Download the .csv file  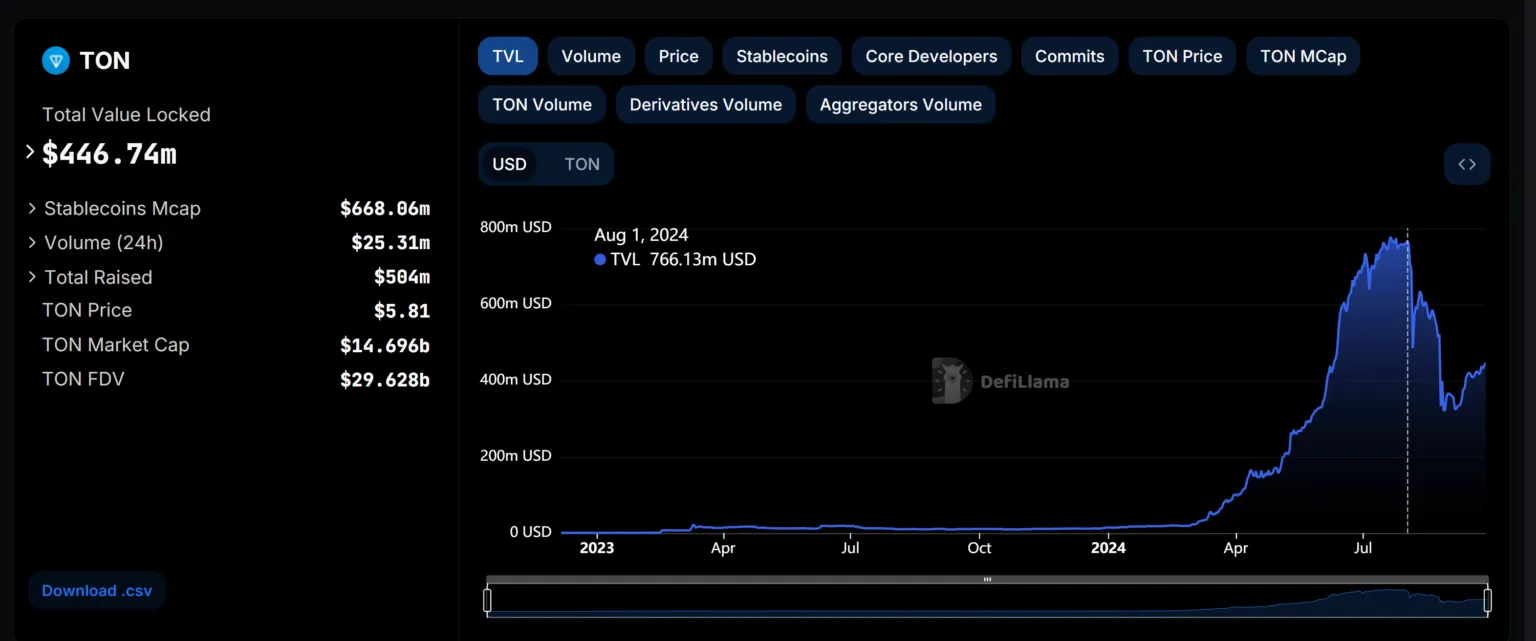point(97,591)
